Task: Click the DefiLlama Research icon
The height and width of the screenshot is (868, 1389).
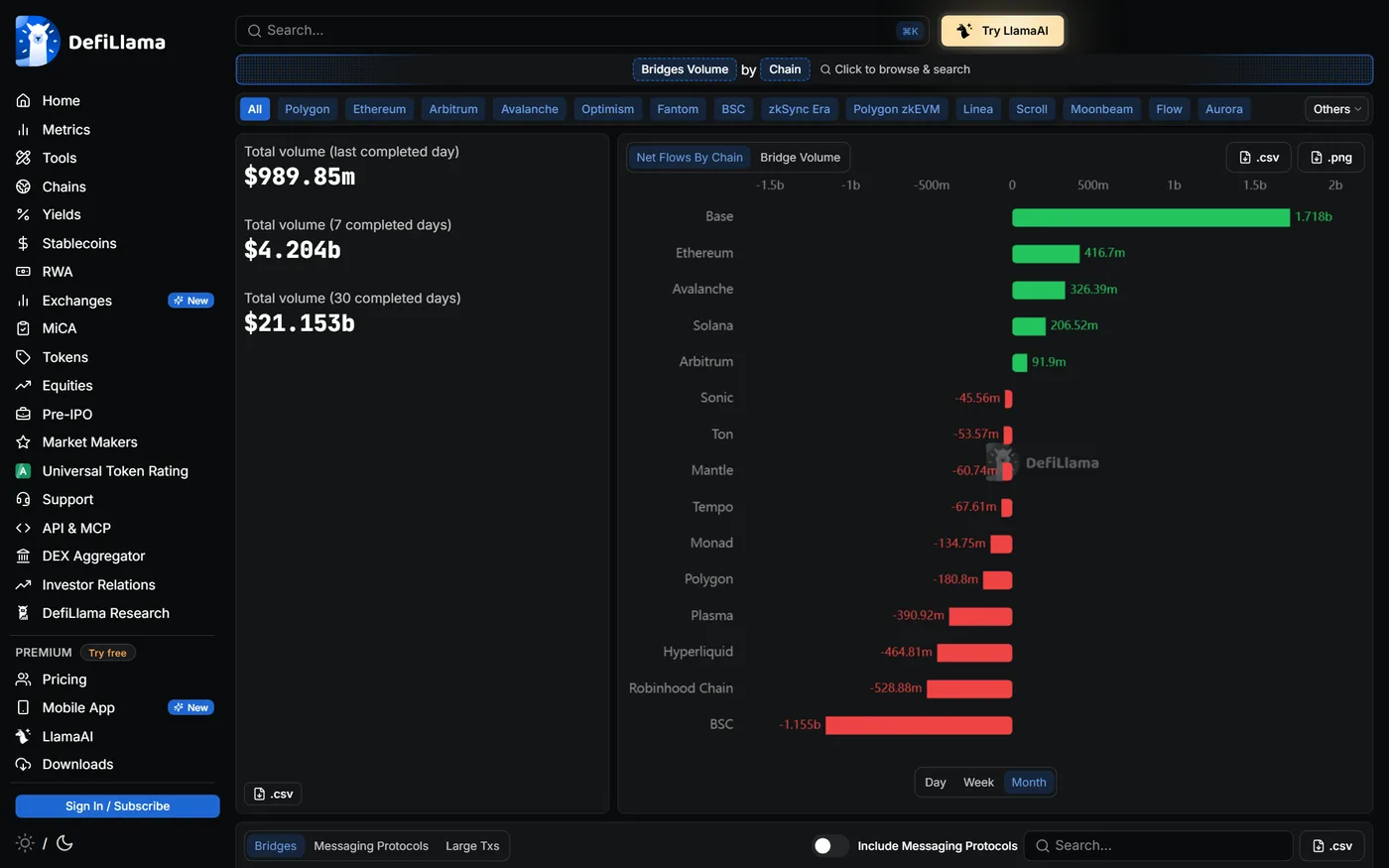Action: coord(23,614)
